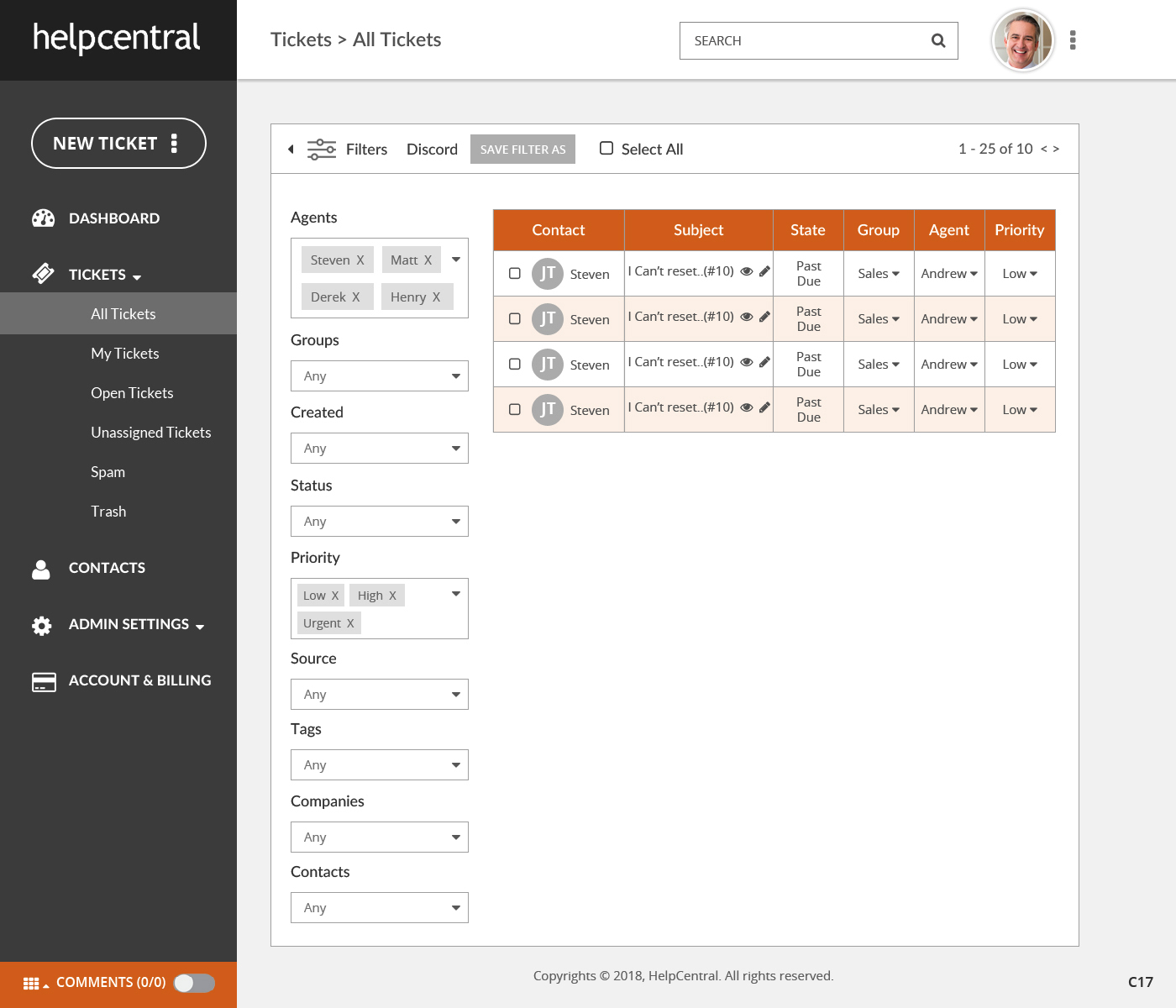Click the search magnifier icon
The height and width of the screenshot is (1008, 1176).
tap(938, 40)
